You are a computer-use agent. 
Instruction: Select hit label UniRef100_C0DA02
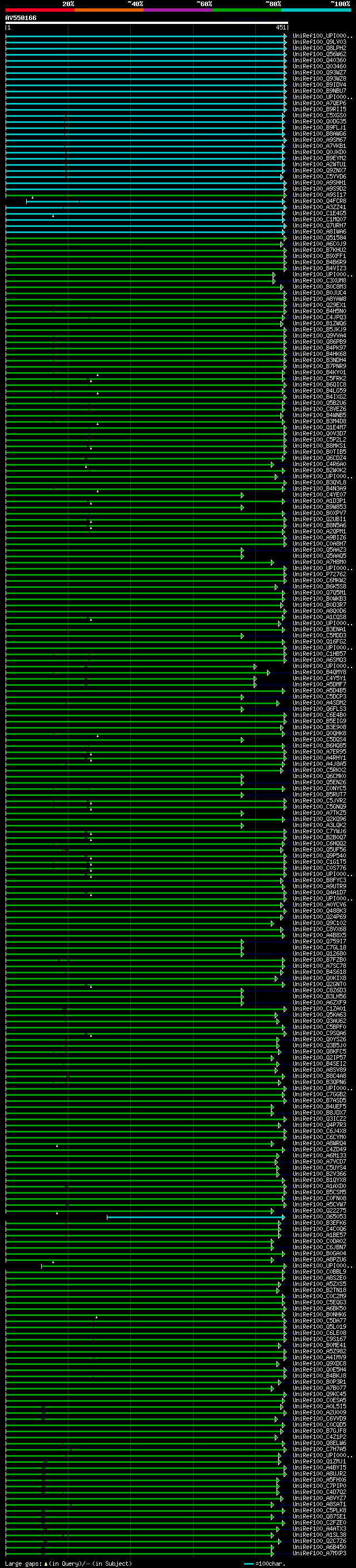point(319,1241)
